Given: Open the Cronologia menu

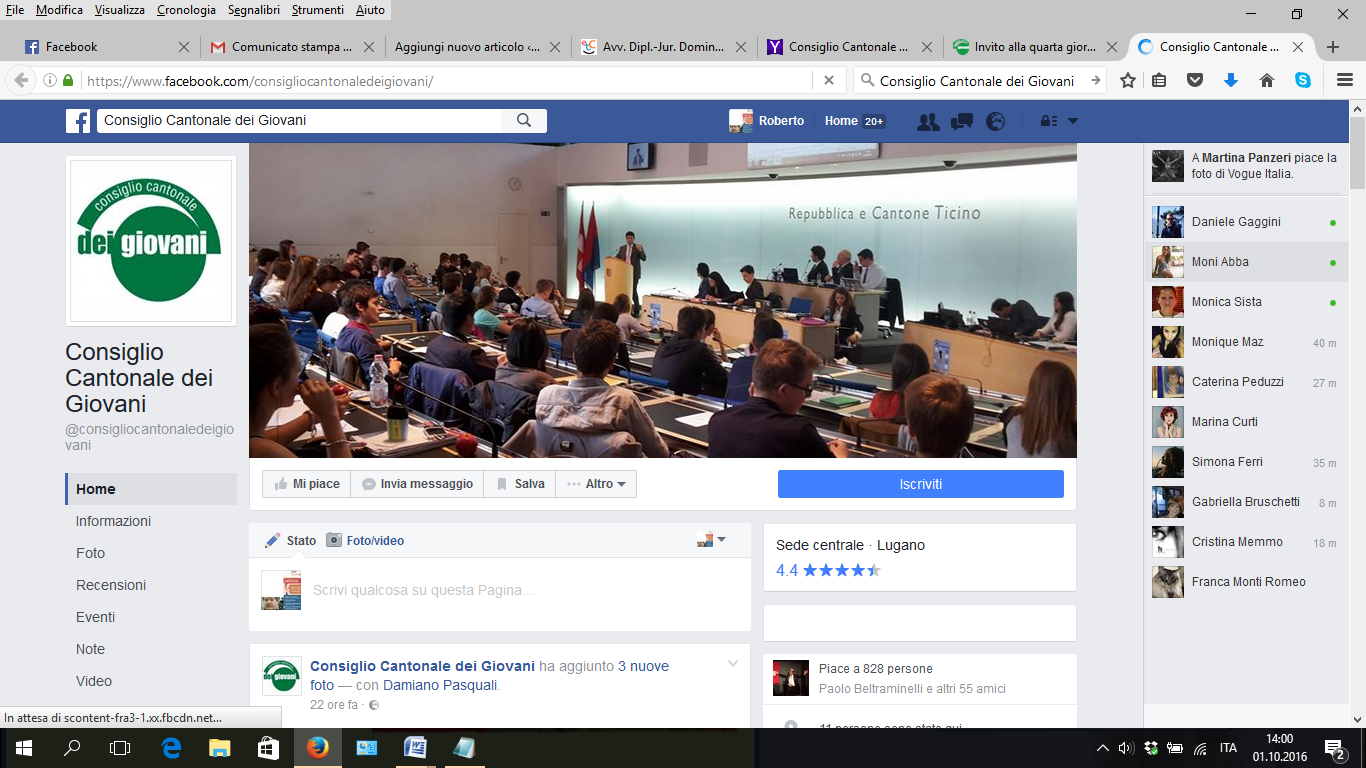Looking at the screenshot, I should (186, 10).
